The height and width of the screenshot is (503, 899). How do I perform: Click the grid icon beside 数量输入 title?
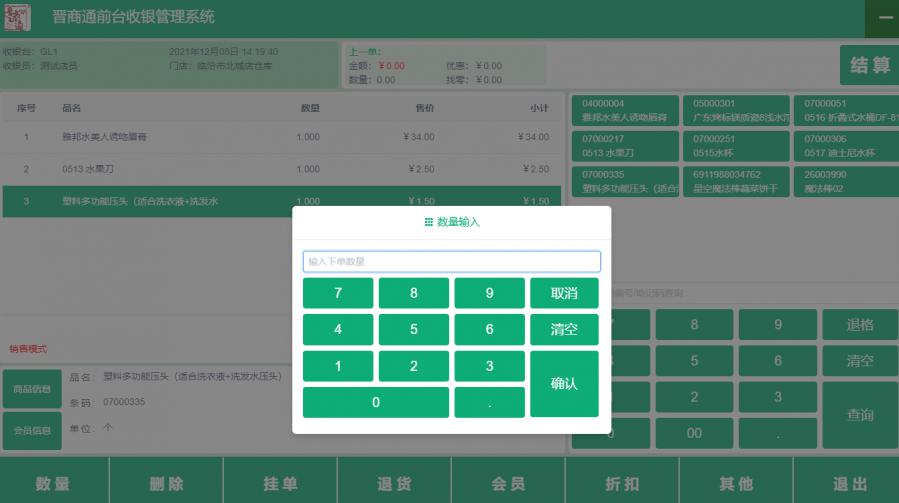428,222
